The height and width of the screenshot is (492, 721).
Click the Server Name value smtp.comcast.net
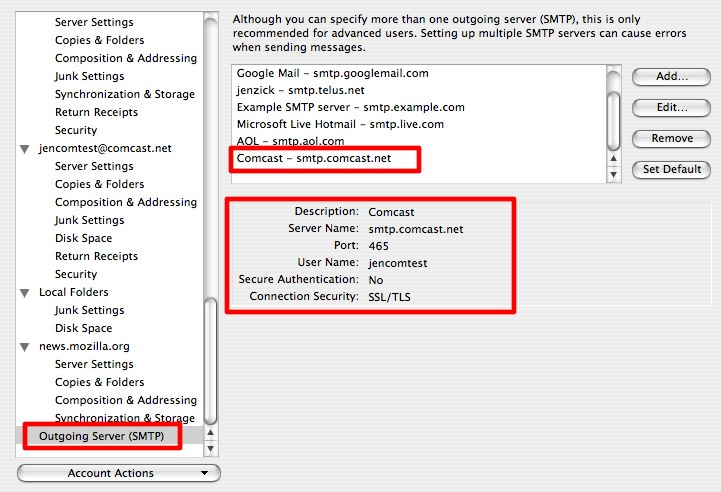tap(416, 229)
